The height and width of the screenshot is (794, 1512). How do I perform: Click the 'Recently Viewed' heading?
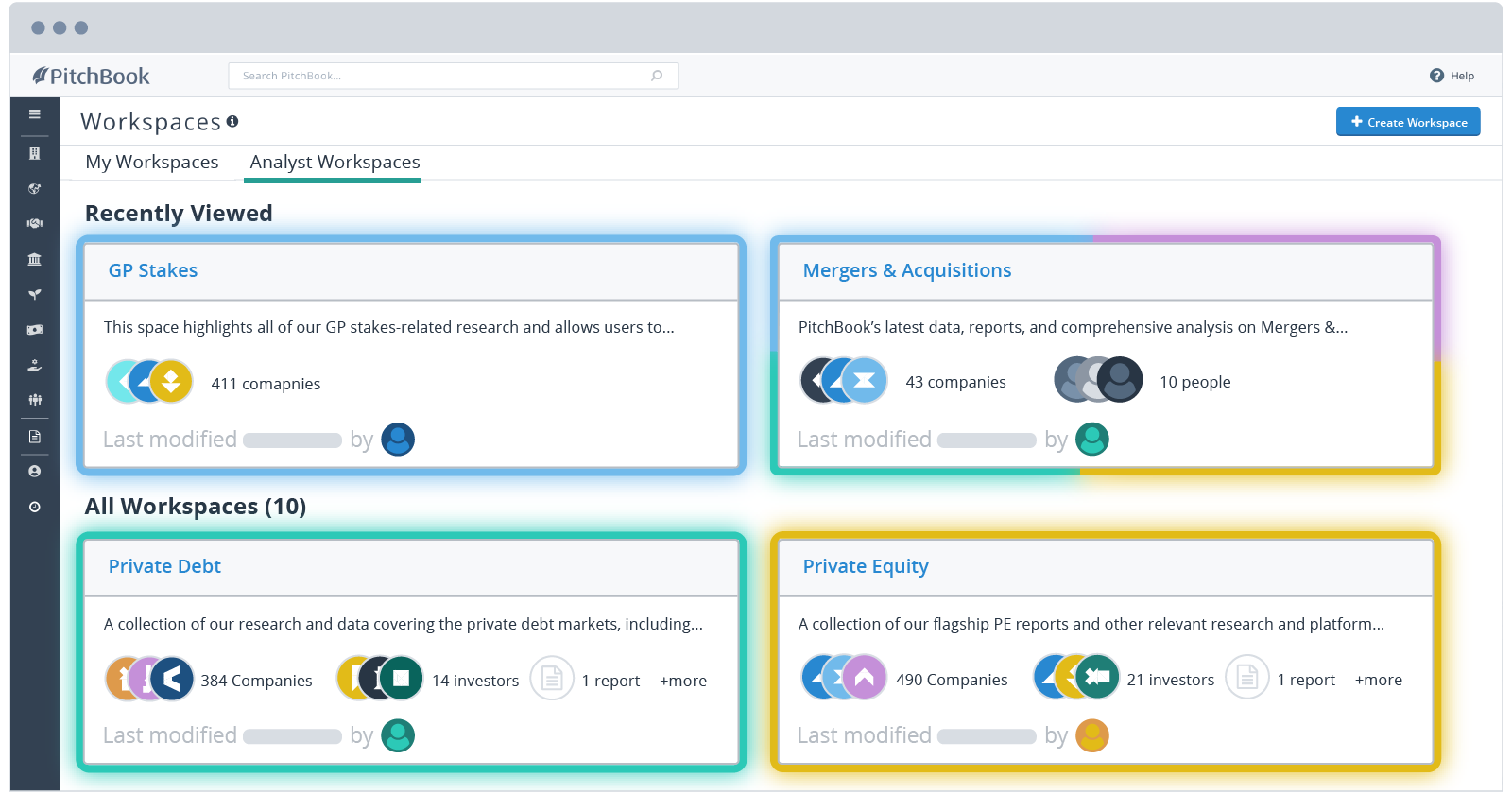[179, 214]
